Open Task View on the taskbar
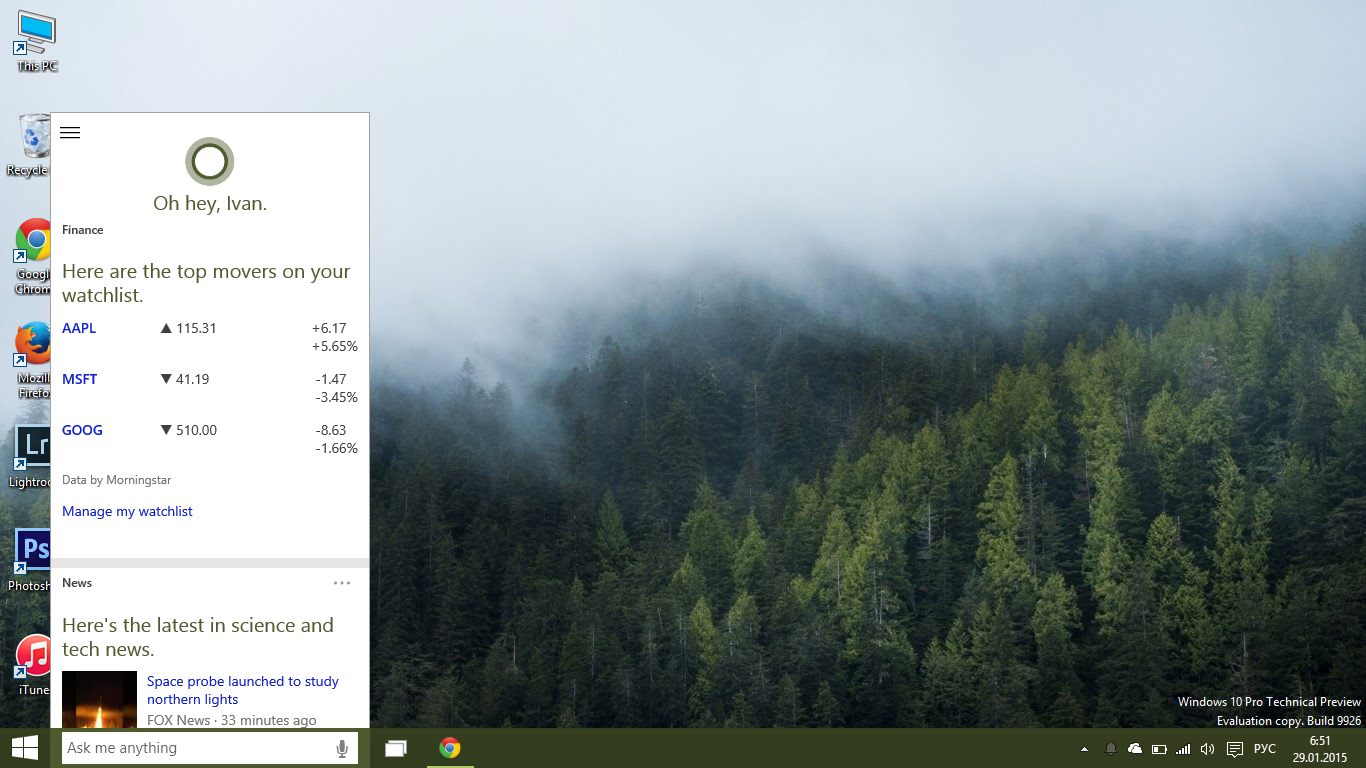 point(396,748)
